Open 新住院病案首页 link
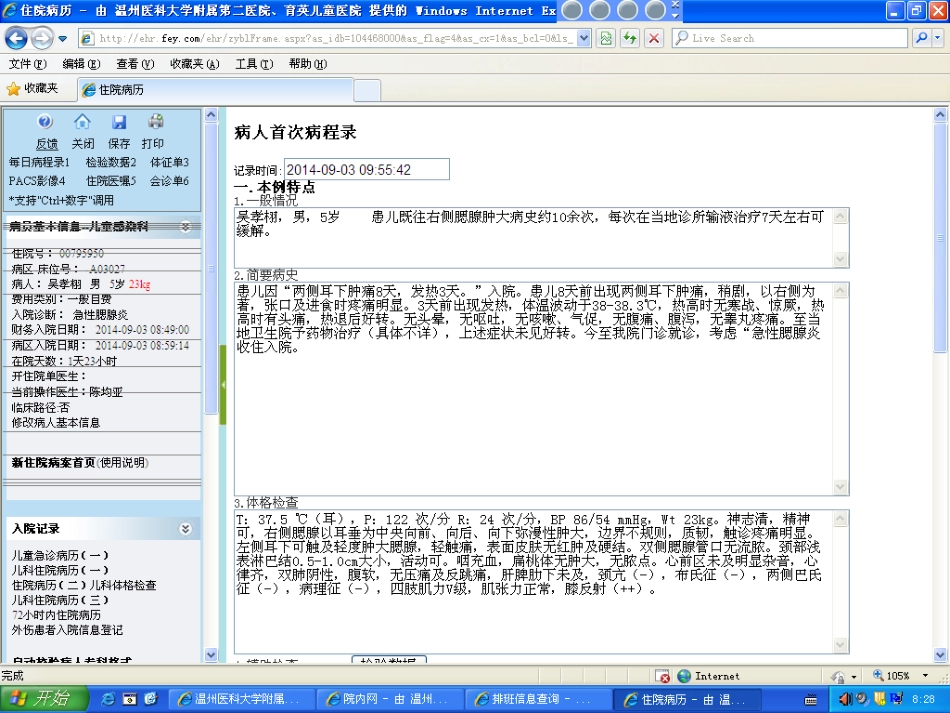Image resolution: width=950 pixels, height=713 pixels. pos(53,463)
